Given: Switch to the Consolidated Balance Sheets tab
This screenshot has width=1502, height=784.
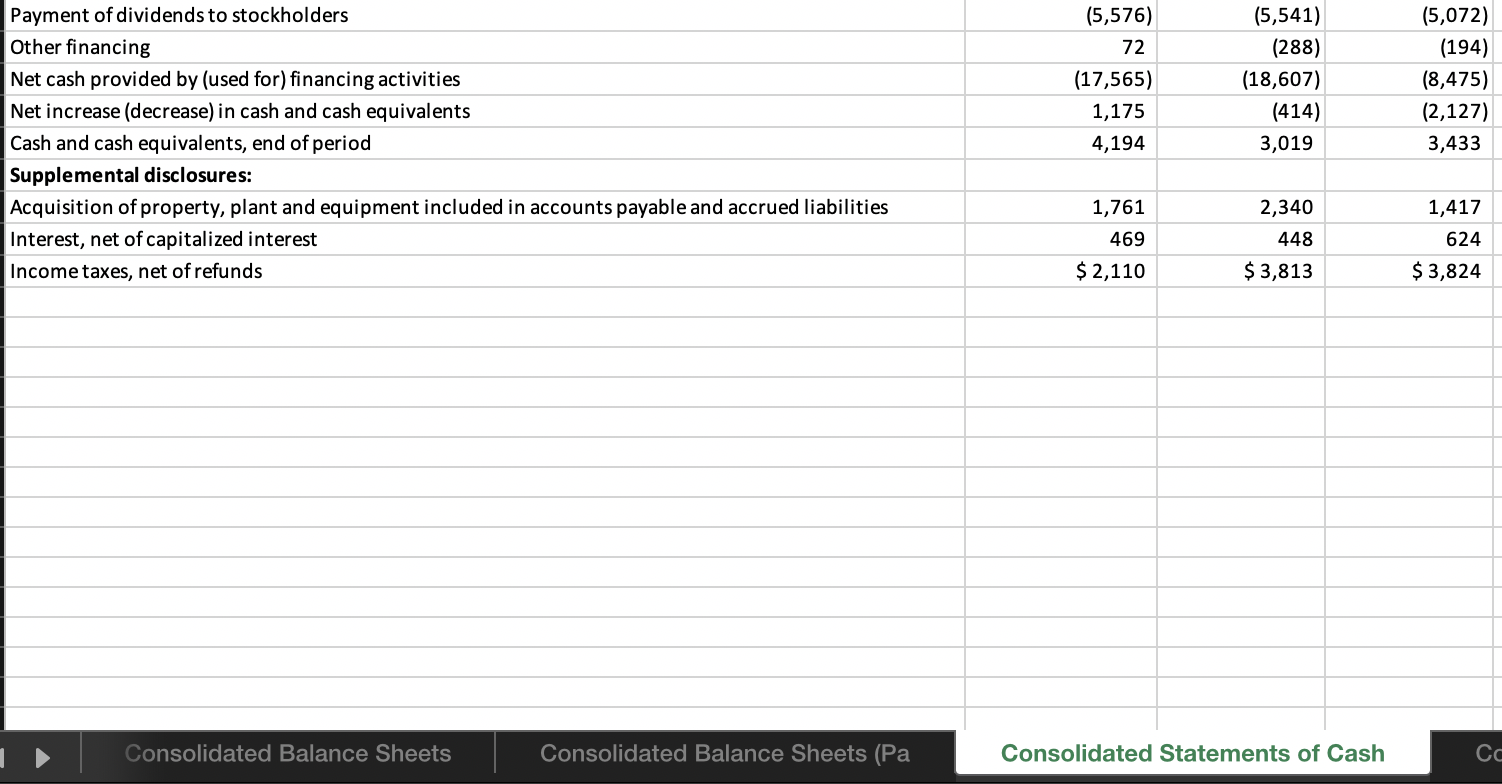Looking at the screenshot, I should pyautogui.click(x=287, y=753).
